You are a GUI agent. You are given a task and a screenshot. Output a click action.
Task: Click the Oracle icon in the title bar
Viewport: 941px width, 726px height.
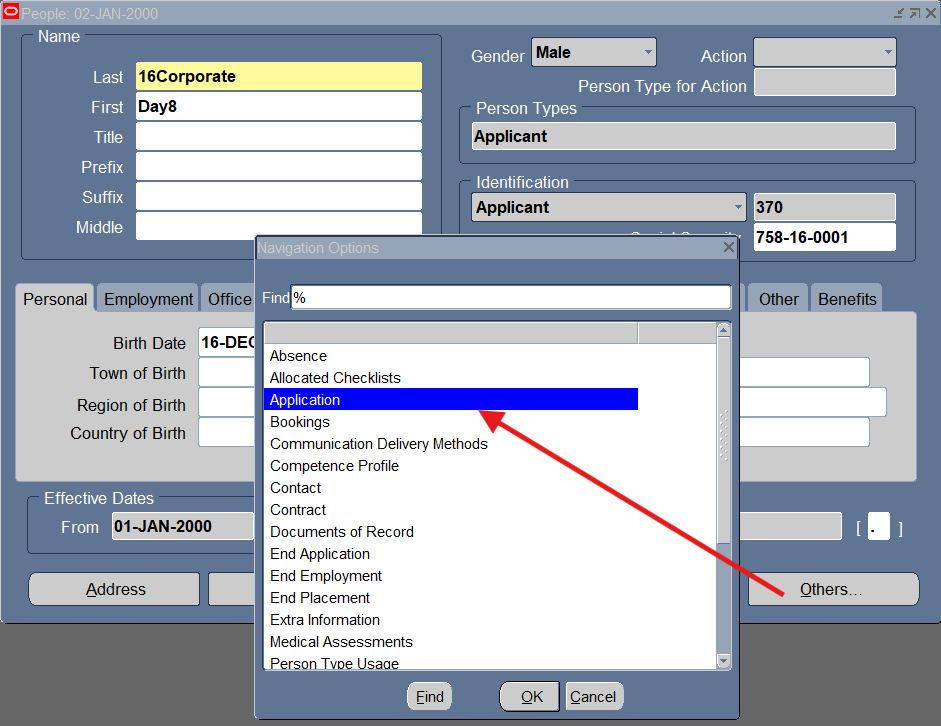(x=11, y=13)
